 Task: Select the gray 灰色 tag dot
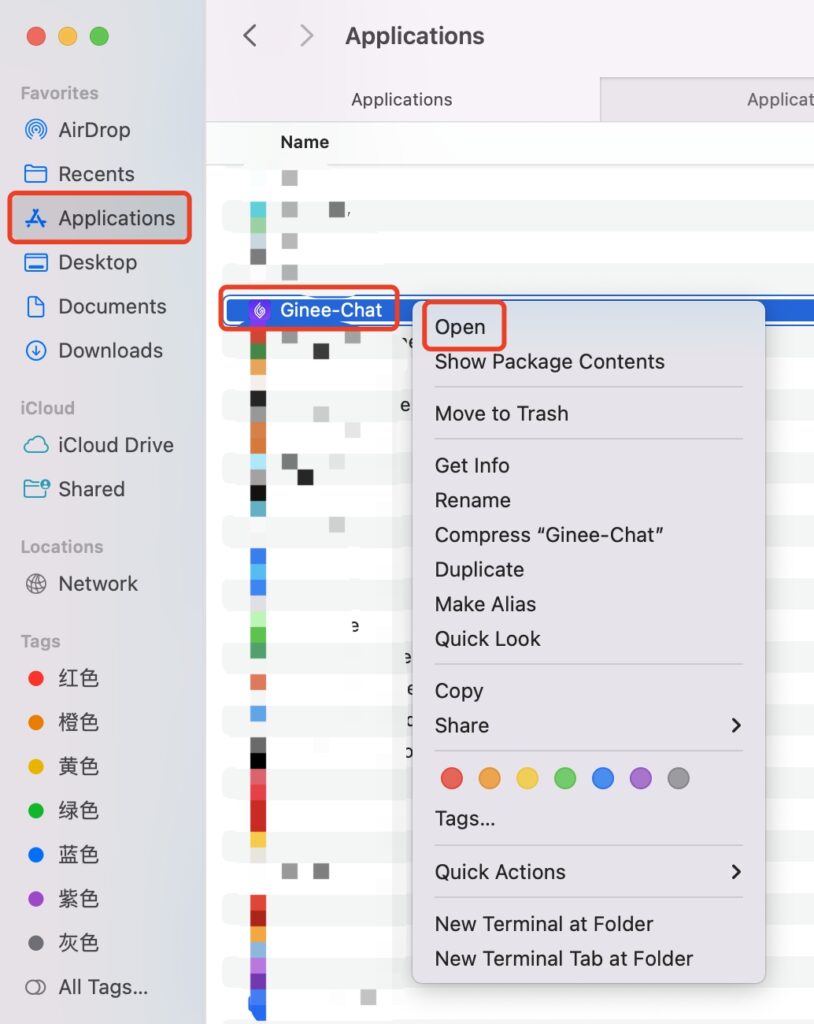pyautogui.click(x=36, y=943)
